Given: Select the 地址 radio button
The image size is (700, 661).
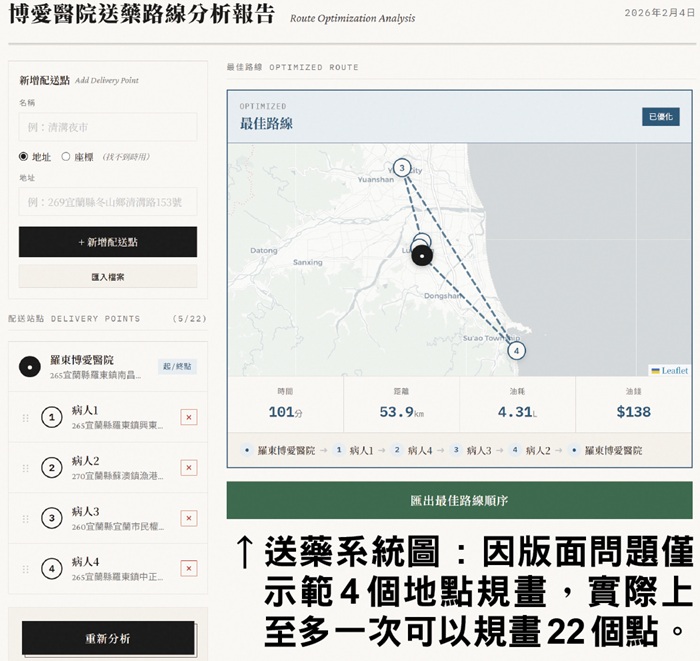Looking at the screenshot, I should 24,157.
